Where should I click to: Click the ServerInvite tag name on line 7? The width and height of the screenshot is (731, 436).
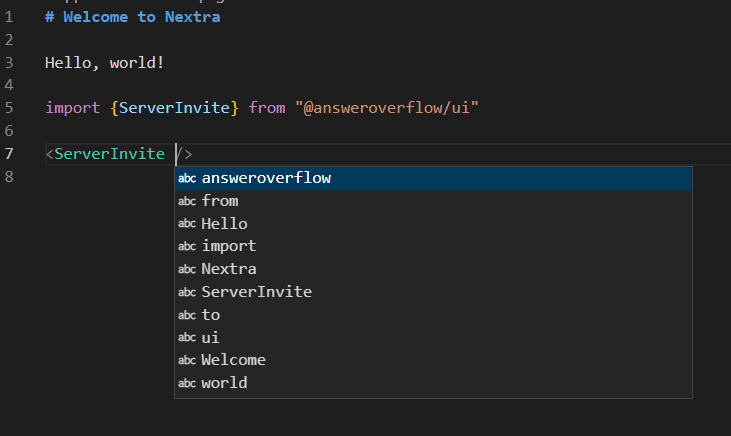tap(109, 154)
